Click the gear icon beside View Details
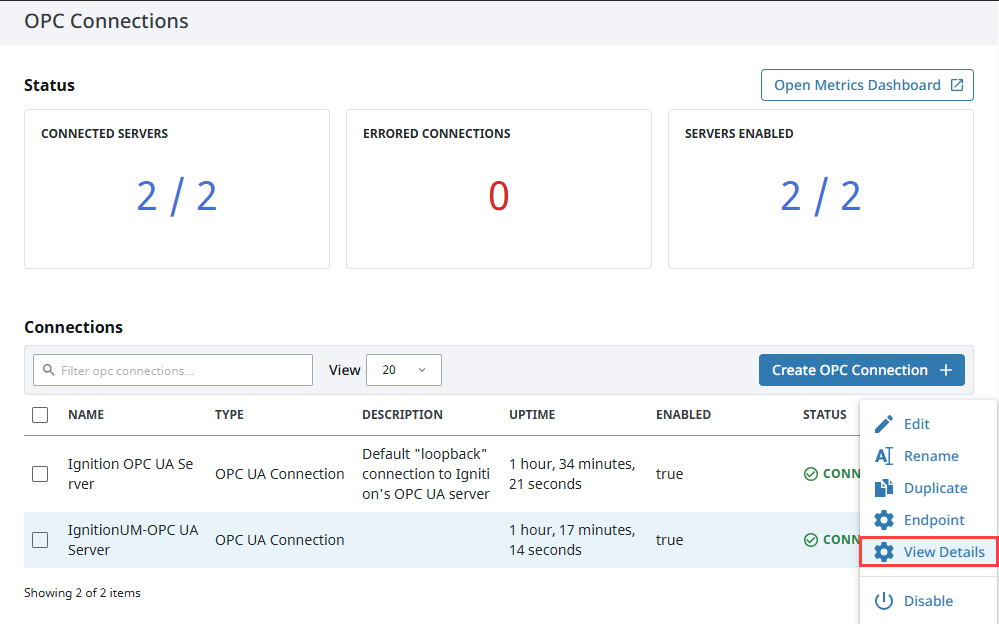This screenshot has height=624, width=999. (884, 552)
